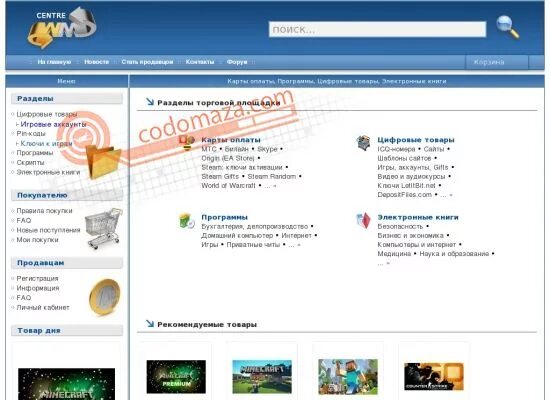550x400 pixels.
Task: Open Игры, аккаунты, Gifts link
Action: pyautogui.click(x=413, y=167)
